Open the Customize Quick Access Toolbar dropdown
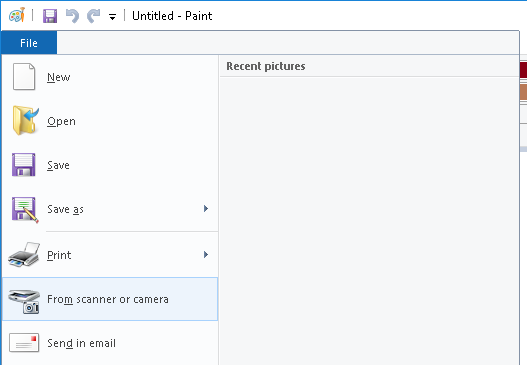Image resolution: width=527 pixels, height=365 pixels. [x=112, y=16]
